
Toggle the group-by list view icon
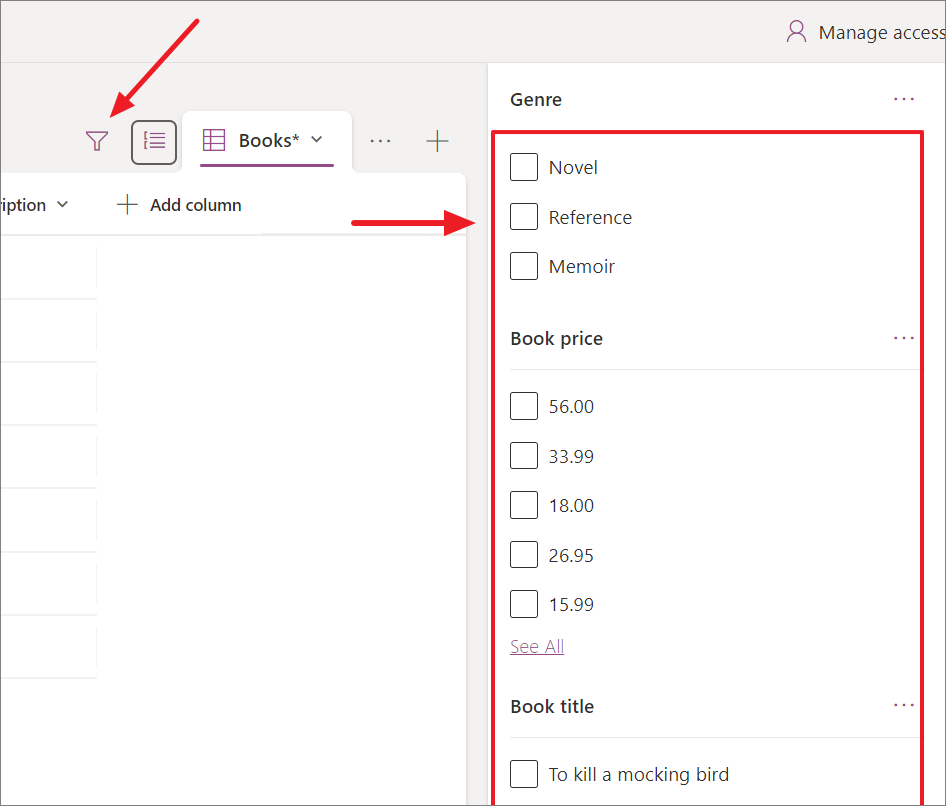tap(154, 142)
